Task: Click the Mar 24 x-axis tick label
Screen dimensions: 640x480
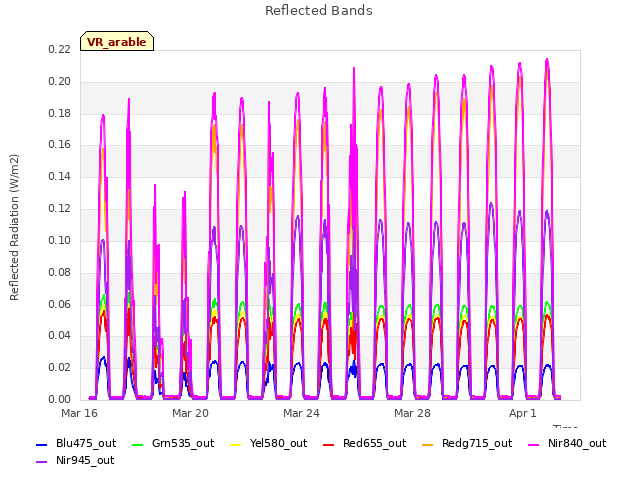Action: [301, 413]
